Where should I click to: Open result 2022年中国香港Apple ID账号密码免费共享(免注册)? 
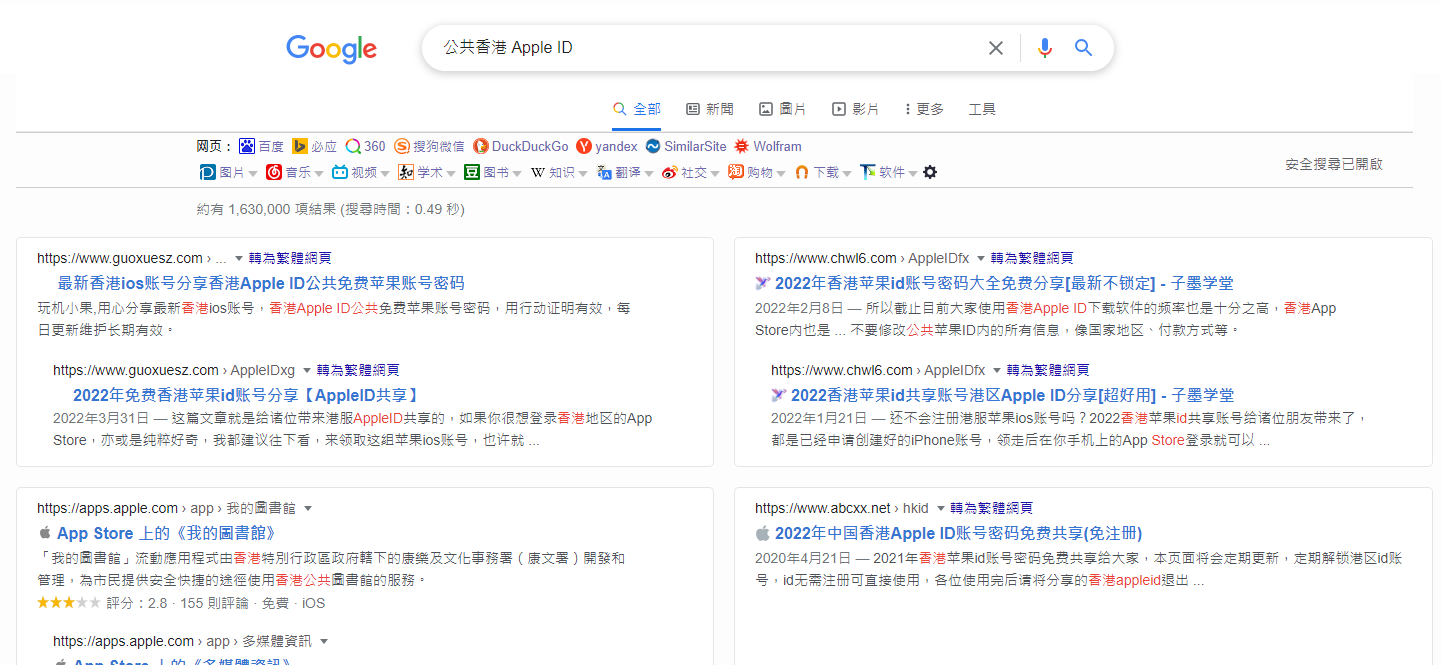click(x=958, y=533)
